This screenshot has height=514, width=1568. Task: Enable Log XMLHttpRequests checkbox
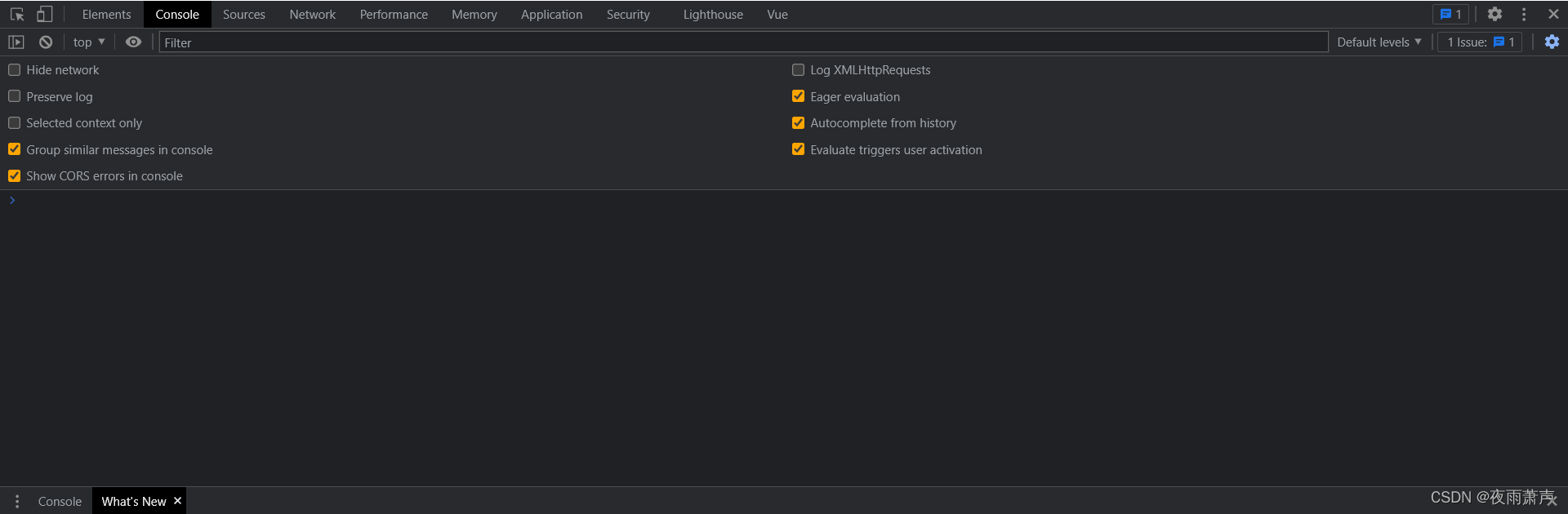point(799,70)
